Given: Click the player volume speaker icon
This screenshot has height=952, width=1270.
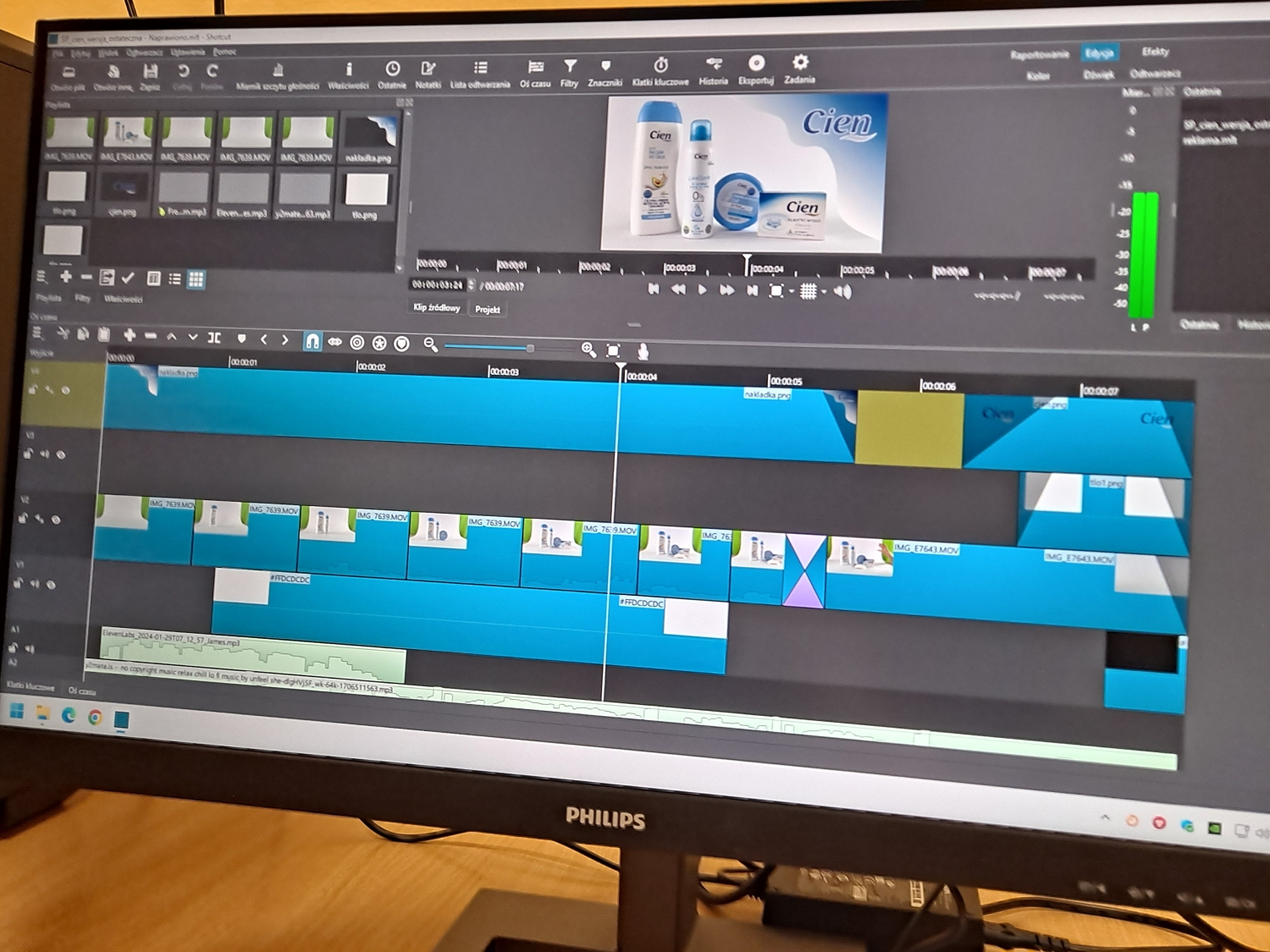Looking at the screenshot, I should (x=842, y=292).
